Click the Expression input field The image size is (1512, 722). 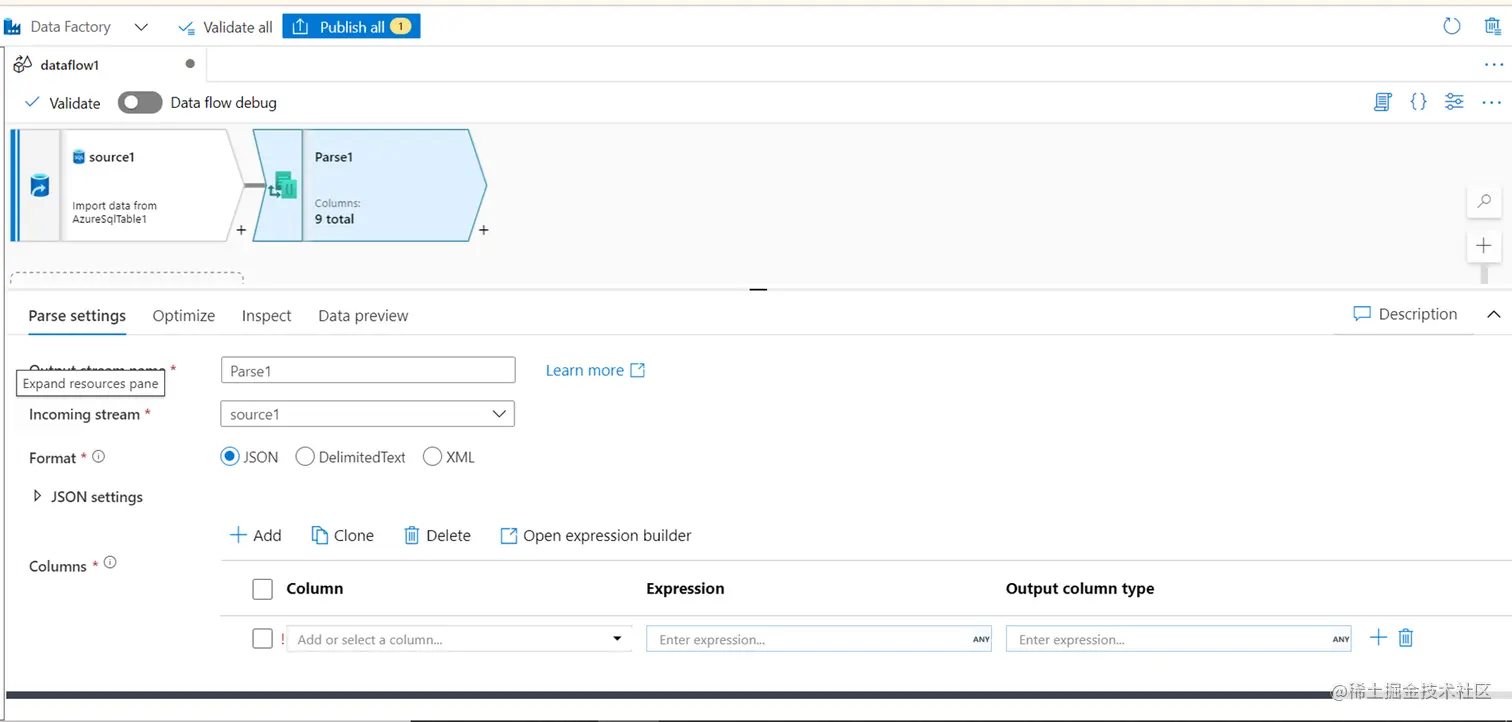819,639
